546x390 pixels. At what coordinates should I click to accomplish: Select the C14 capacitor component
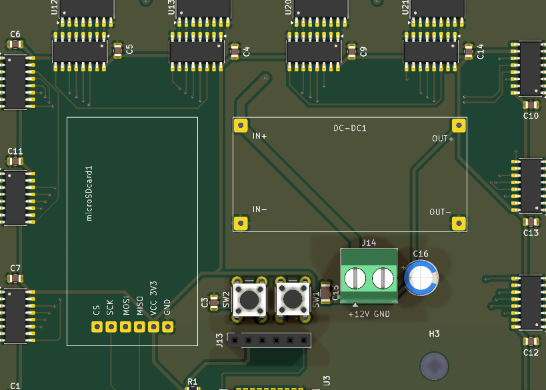coord(469,51)
